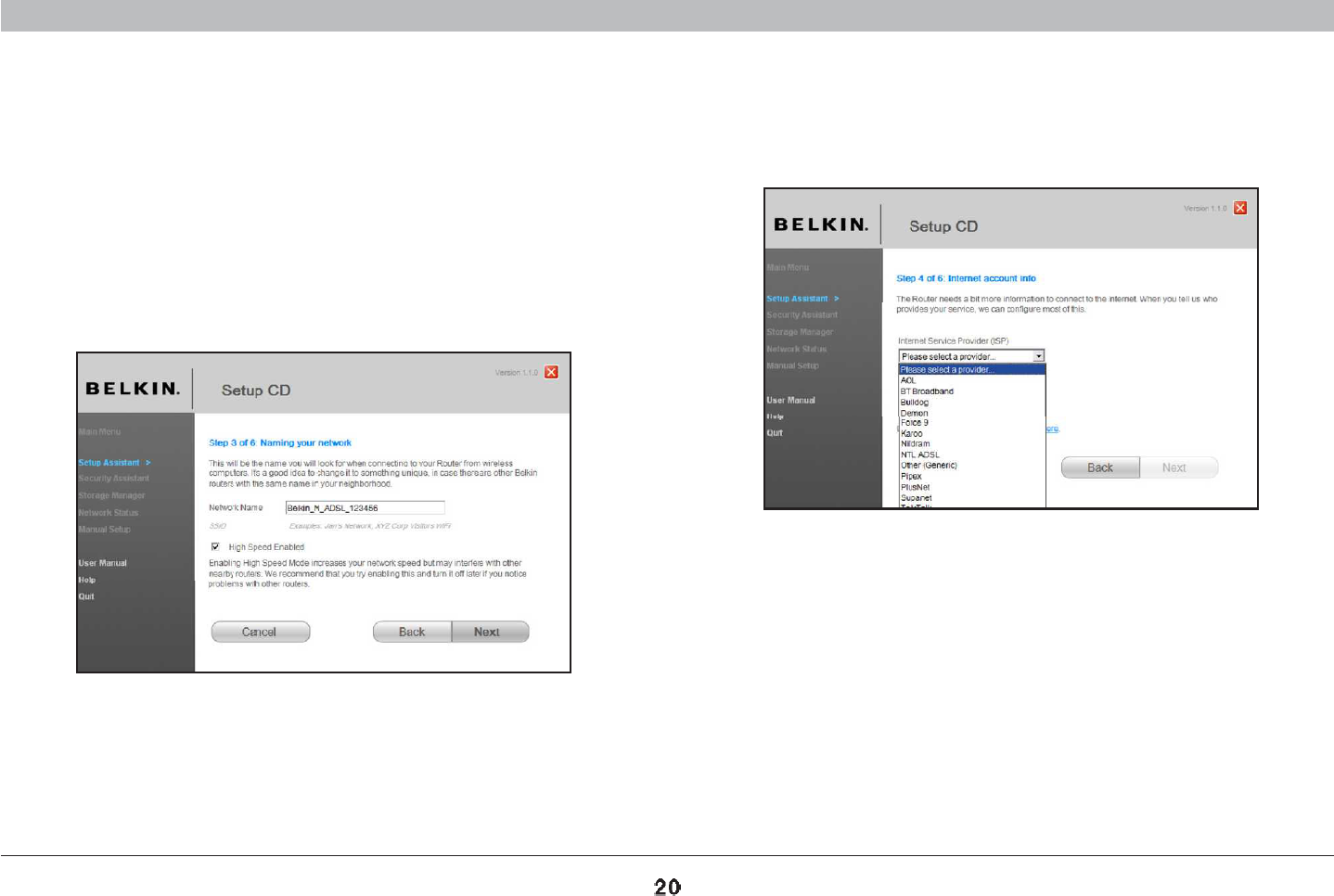The width and height of the screenshot is (1334, 896).
Task: Close the Step 4 Setup CD window
Action: 1240,208
